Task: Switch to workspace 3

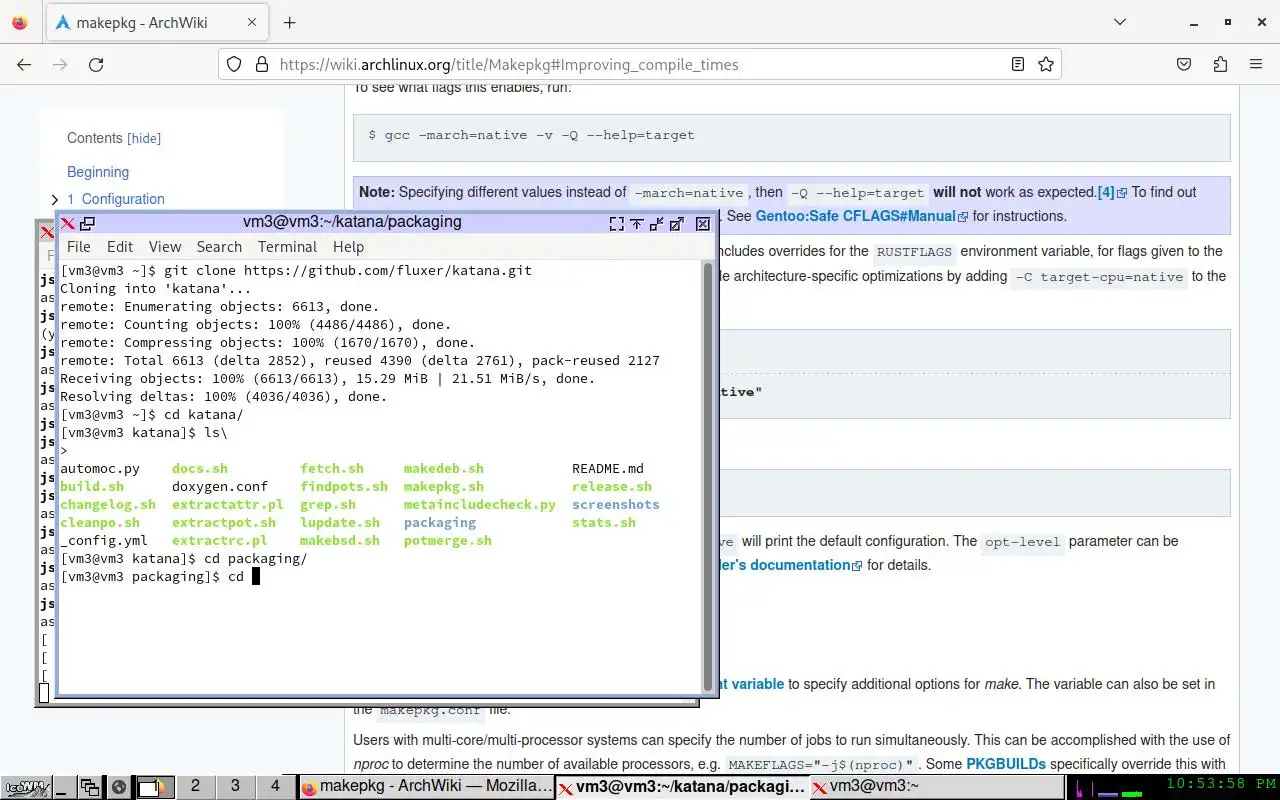Action: [x=235, y=786]
